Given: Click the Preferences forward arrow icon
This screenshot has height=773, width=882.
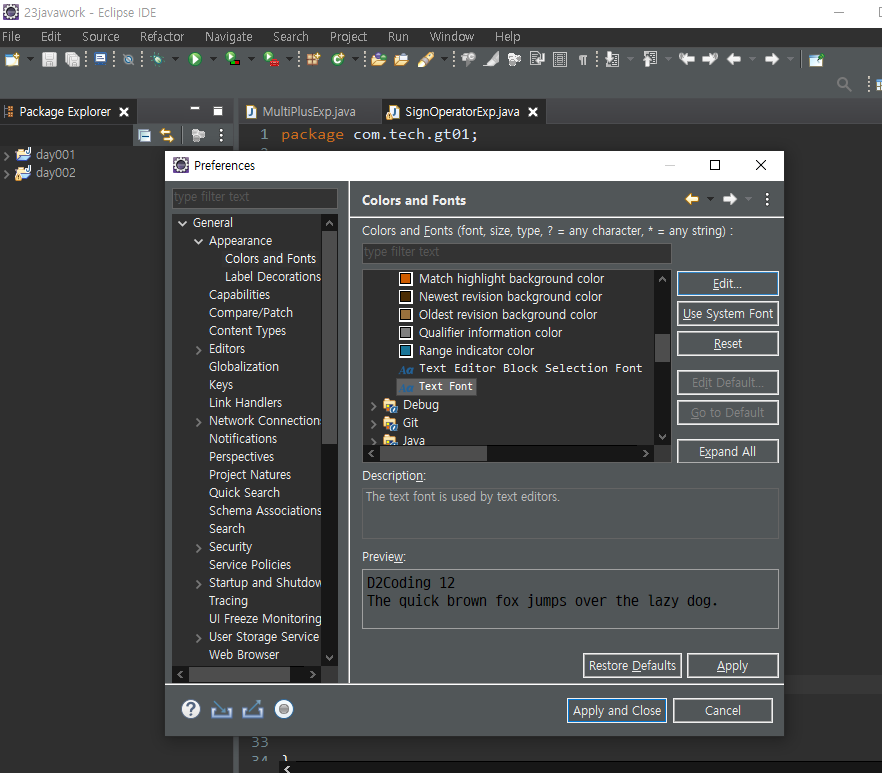Looking at the screenshot, I should tap(730, 199).
